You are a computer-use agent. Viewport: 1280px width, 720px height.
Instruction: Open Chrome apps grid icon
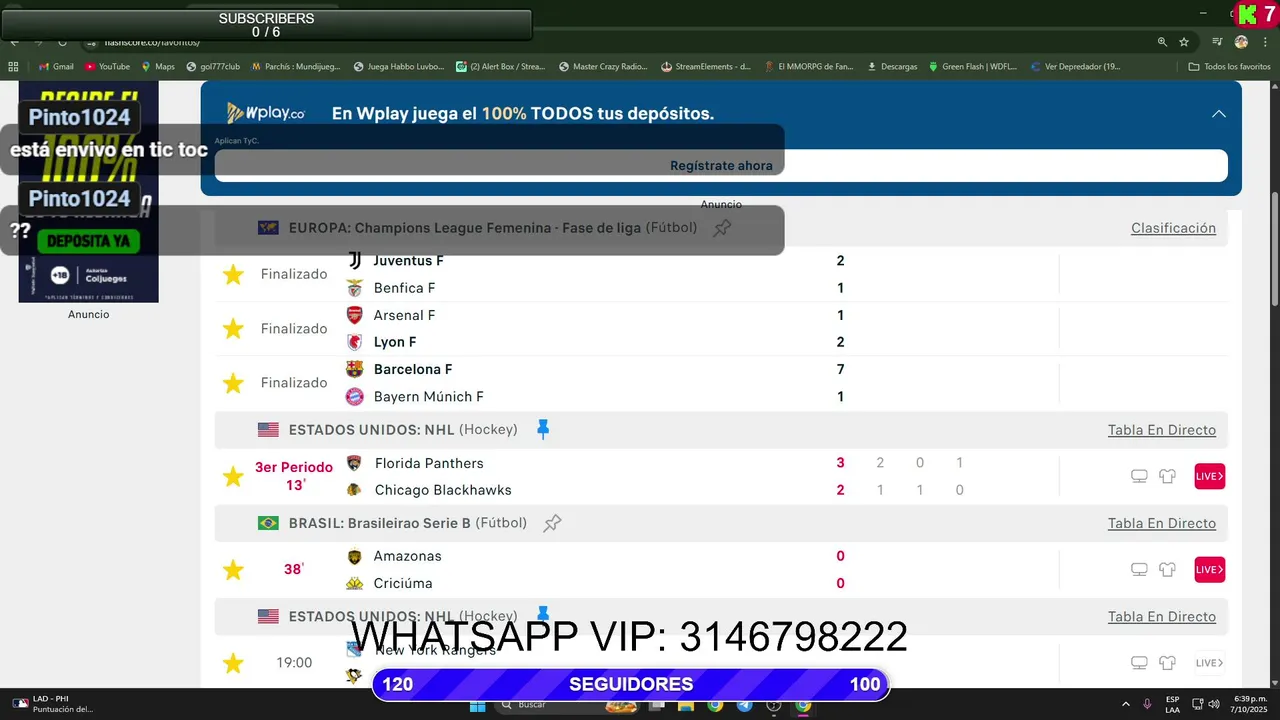[13, 67]
